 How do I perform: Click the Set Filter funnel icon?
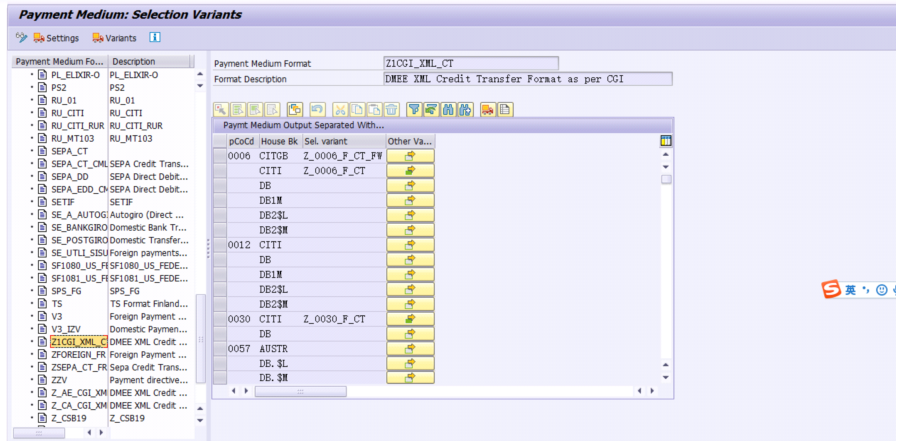[414, 109]
